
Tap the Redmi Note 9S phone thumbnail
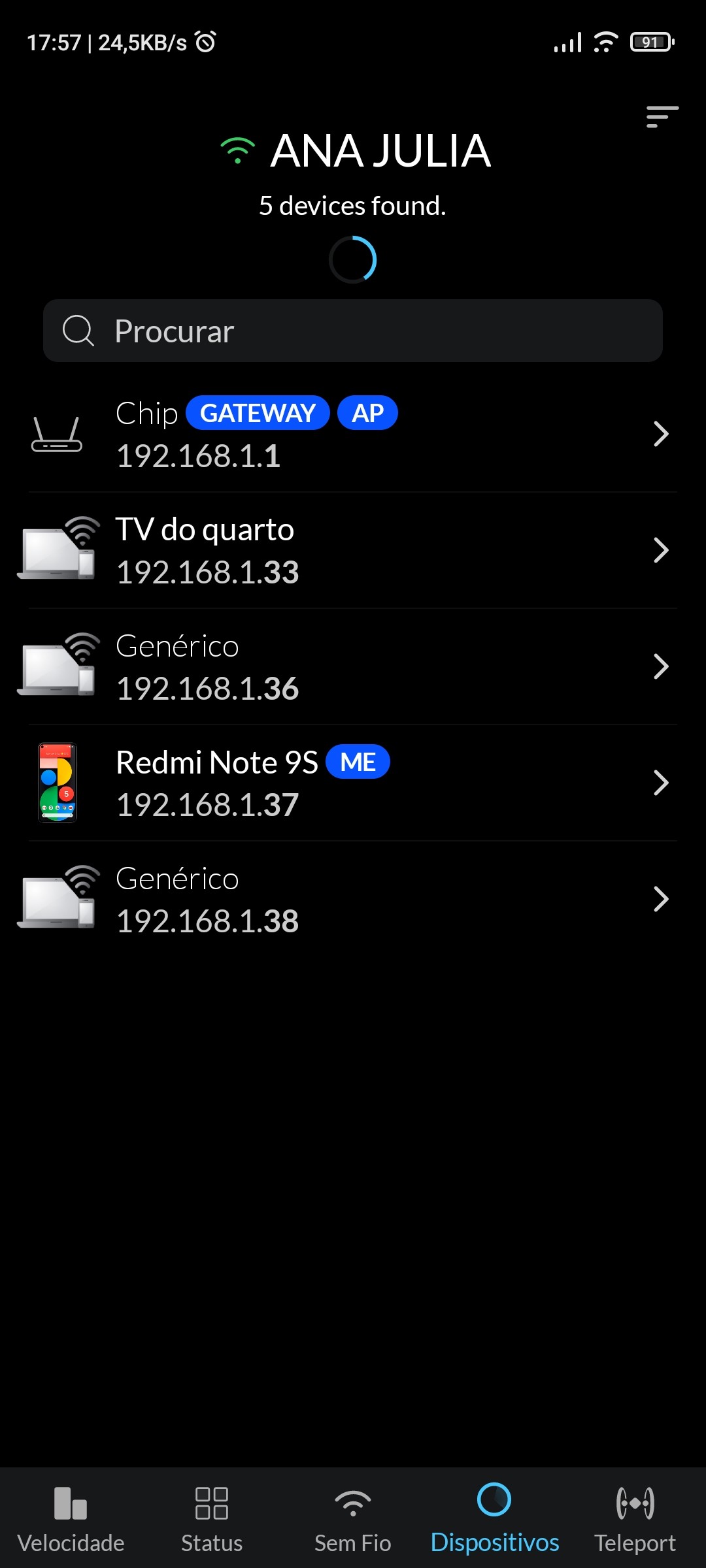click(x=58, y=783)
